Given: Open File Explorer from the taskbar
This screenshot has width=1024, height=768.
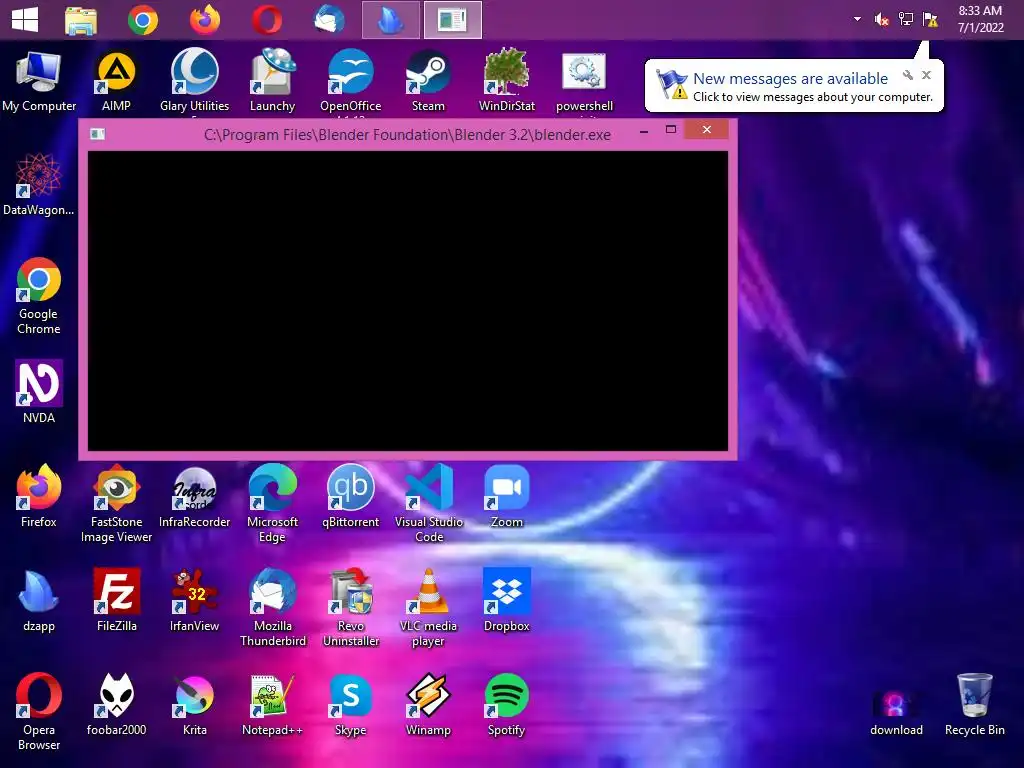Looking at the screenshot, I should click(x=81, y=20).
